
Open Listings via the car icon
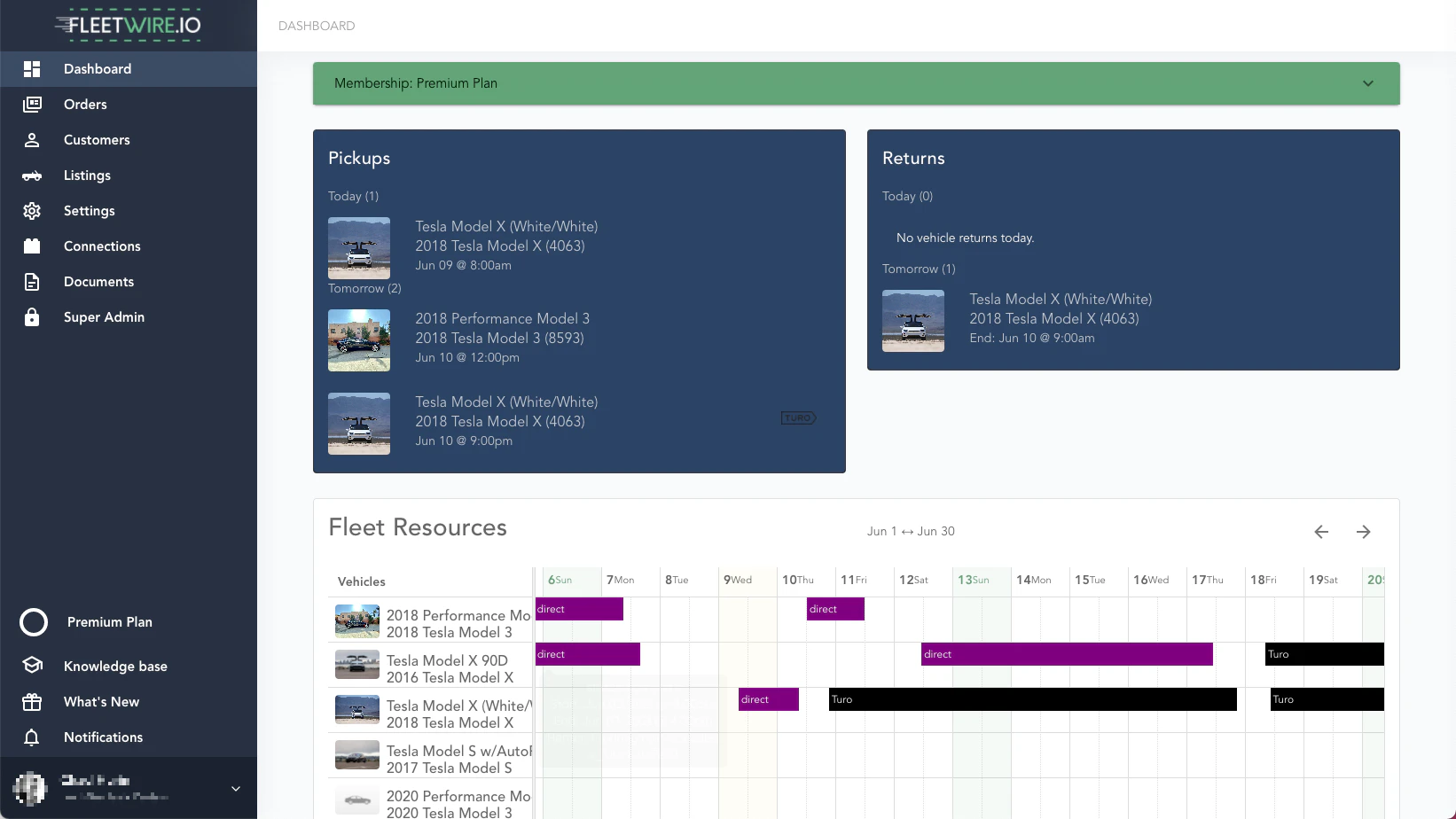pos(32,175)
